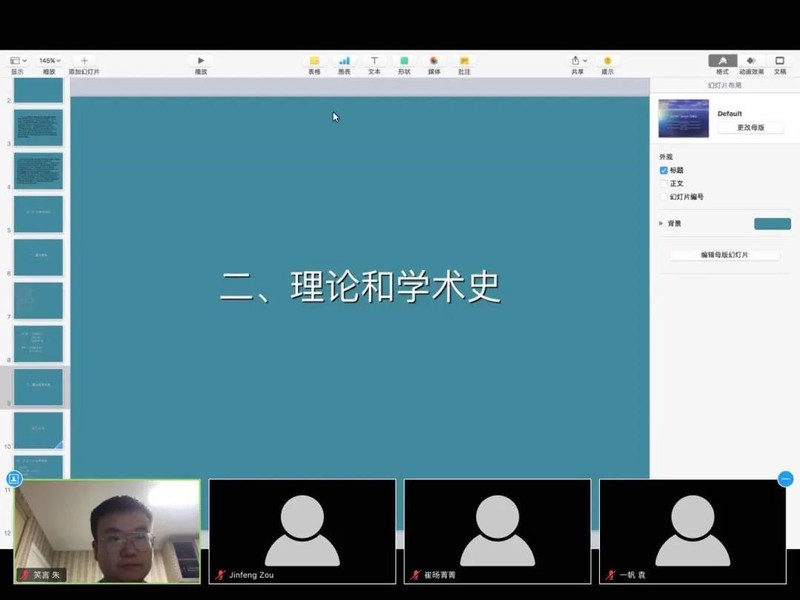Switch to the 文稿 (Document) tab

coord(780,61)
